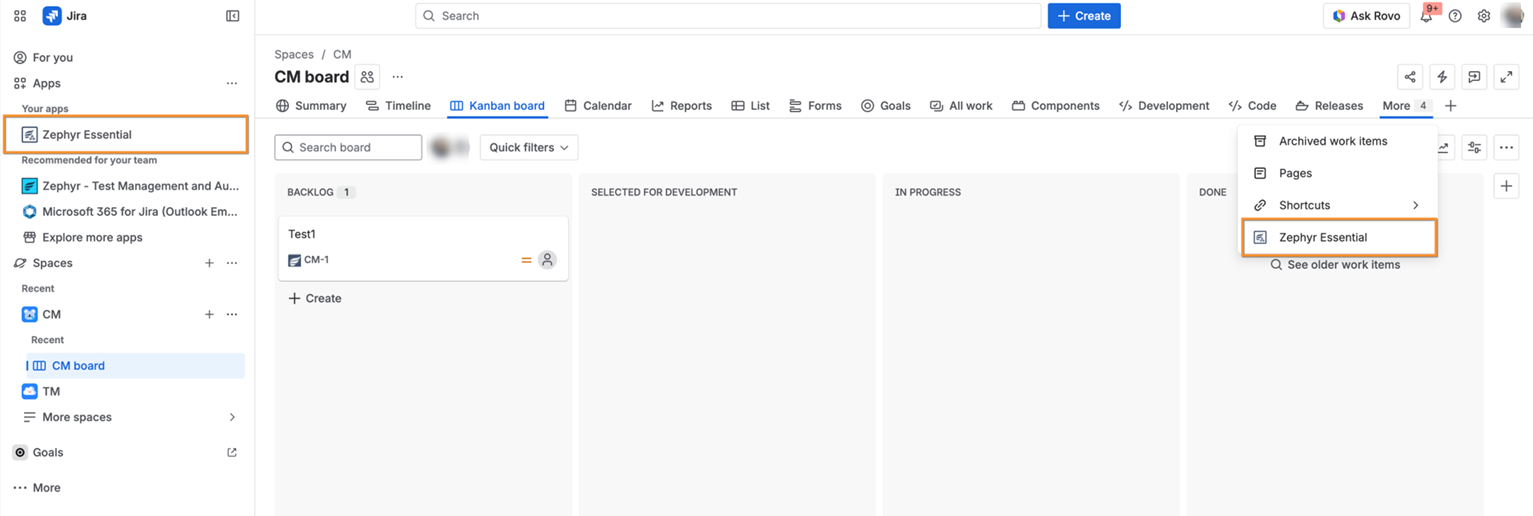Add a new column with the plus button

coord(1506,186)
